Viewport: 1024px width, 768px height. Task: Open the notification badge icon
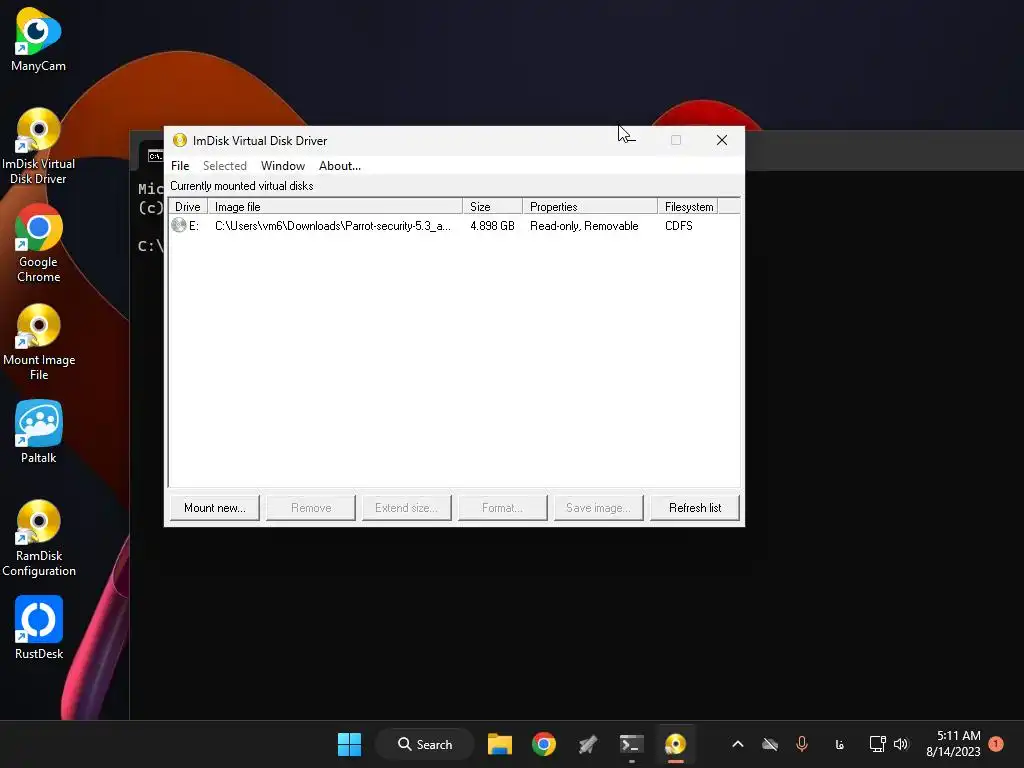996,744
